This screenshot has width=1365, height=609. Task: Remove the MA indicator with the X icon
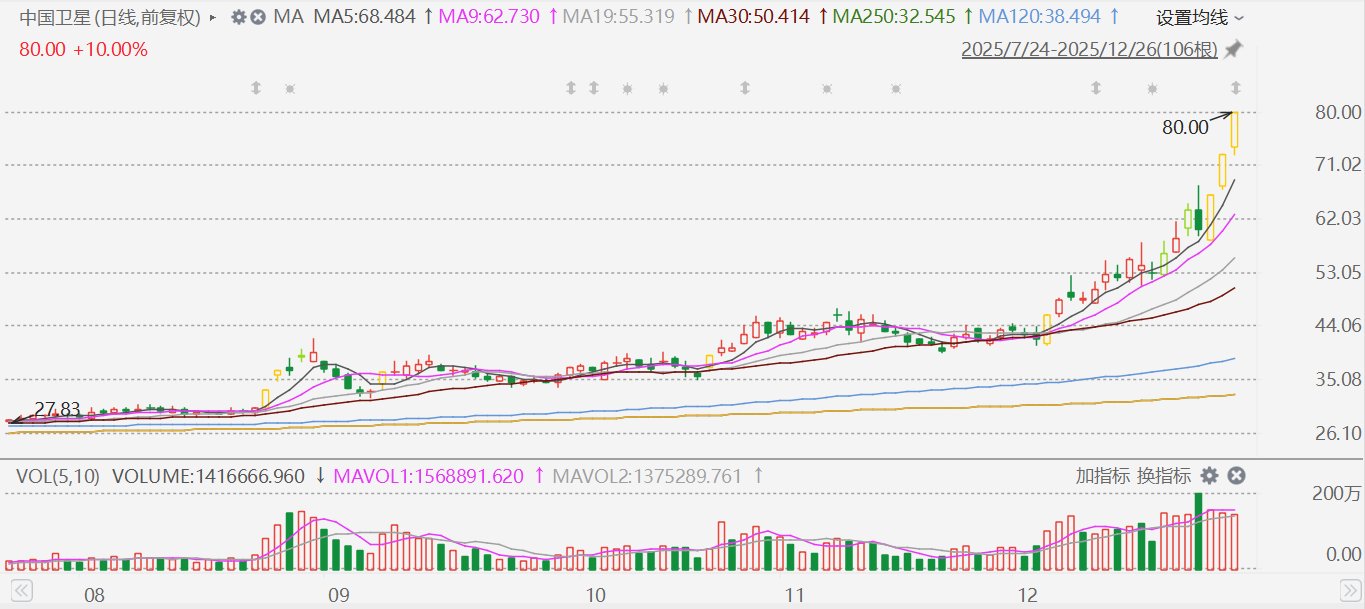(258, 17)
